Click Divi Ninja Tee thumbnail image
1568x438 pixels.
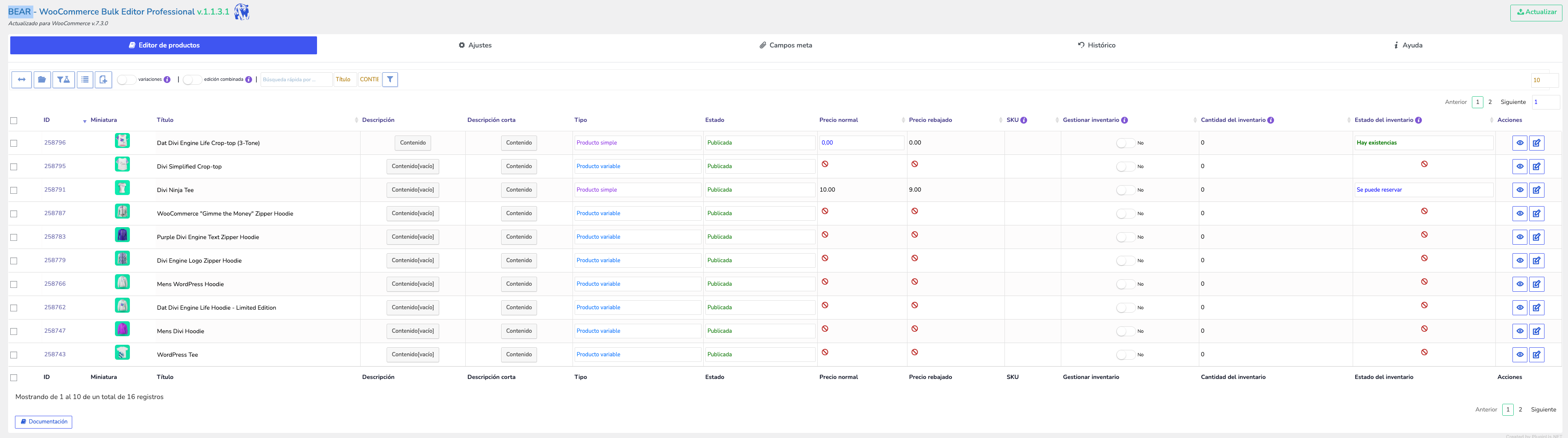(x=122, y=188)
